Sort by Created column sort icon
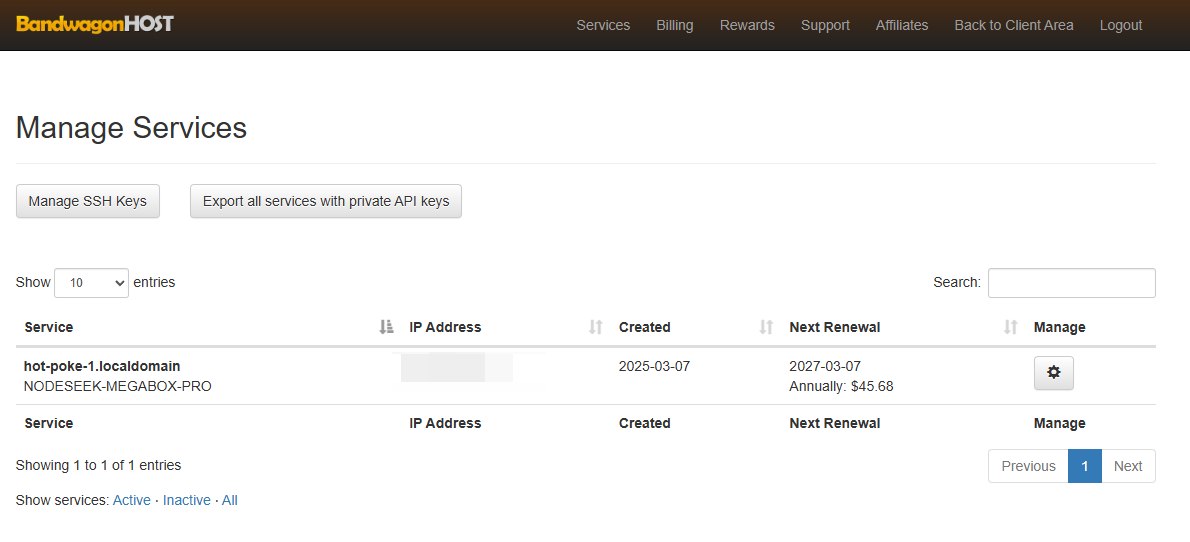Screen dimensions: 1190x542 point(766,327)
